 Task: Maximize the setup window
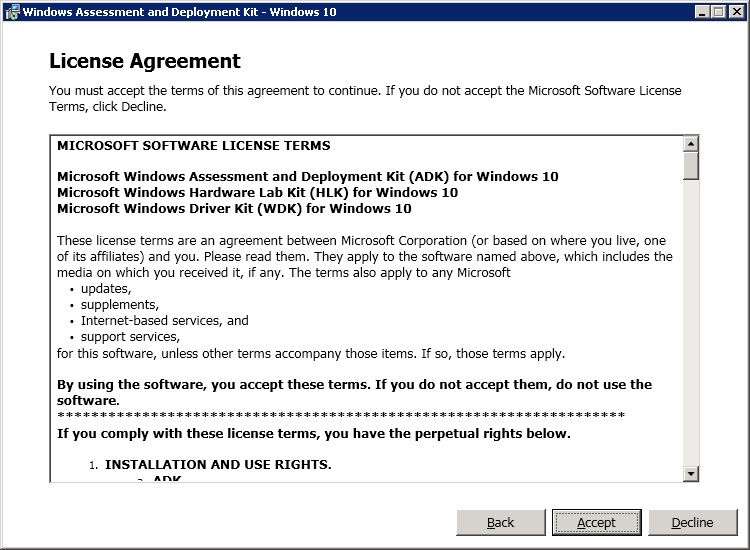tap(718, 12)
